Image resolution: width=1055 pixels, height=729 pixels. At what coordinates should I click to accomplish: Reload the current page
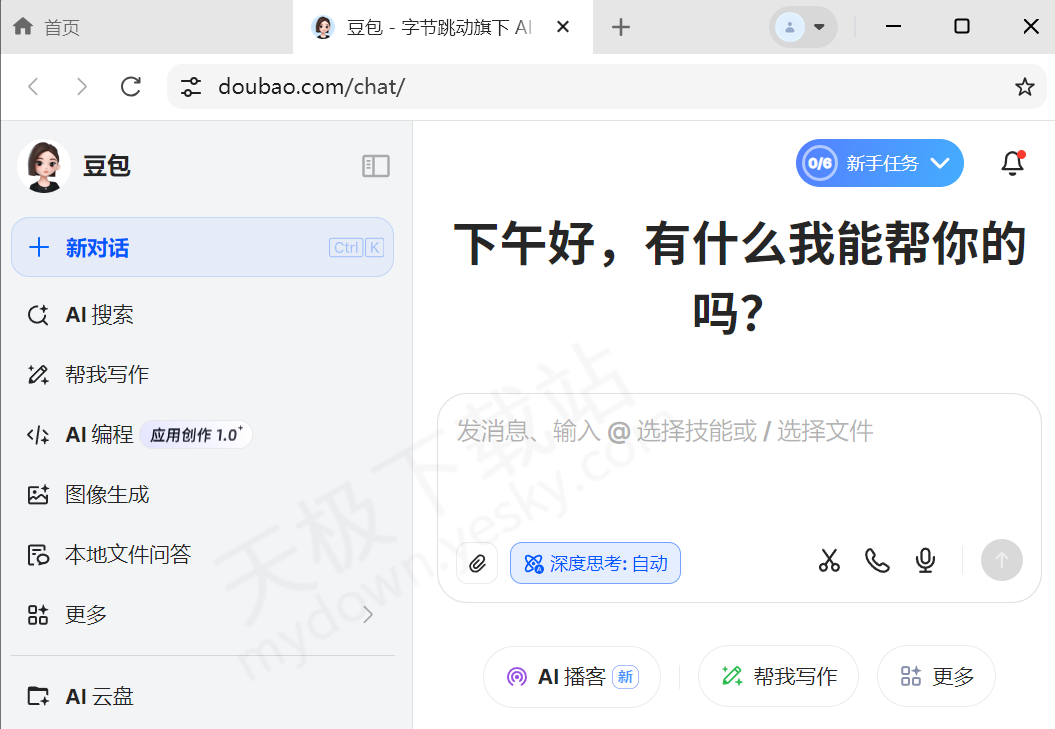[x=131, y=86]
